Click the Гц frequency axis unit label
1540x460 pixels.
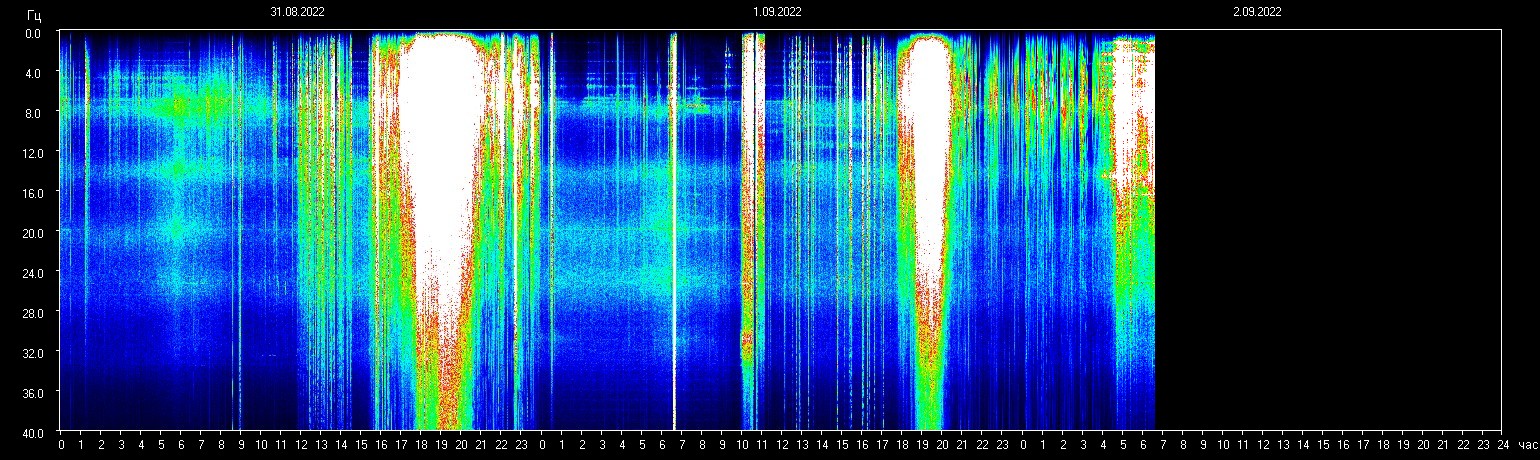tap(35, 15)
